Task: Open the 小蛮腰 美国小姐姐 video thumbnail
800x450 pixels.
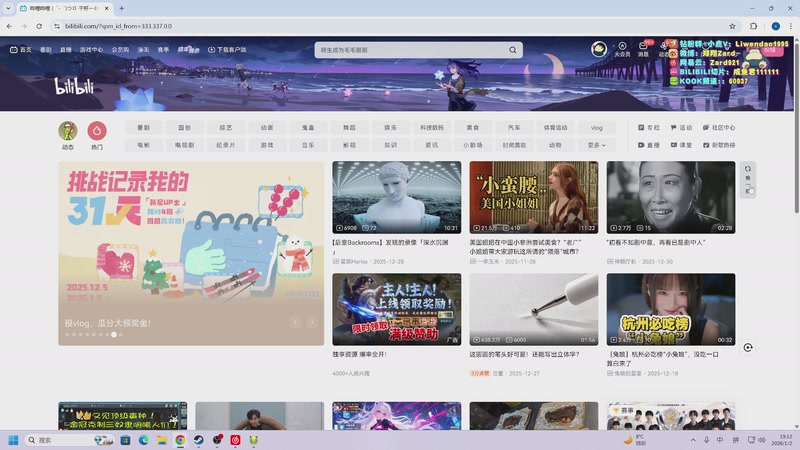Action: click(534, 197)
